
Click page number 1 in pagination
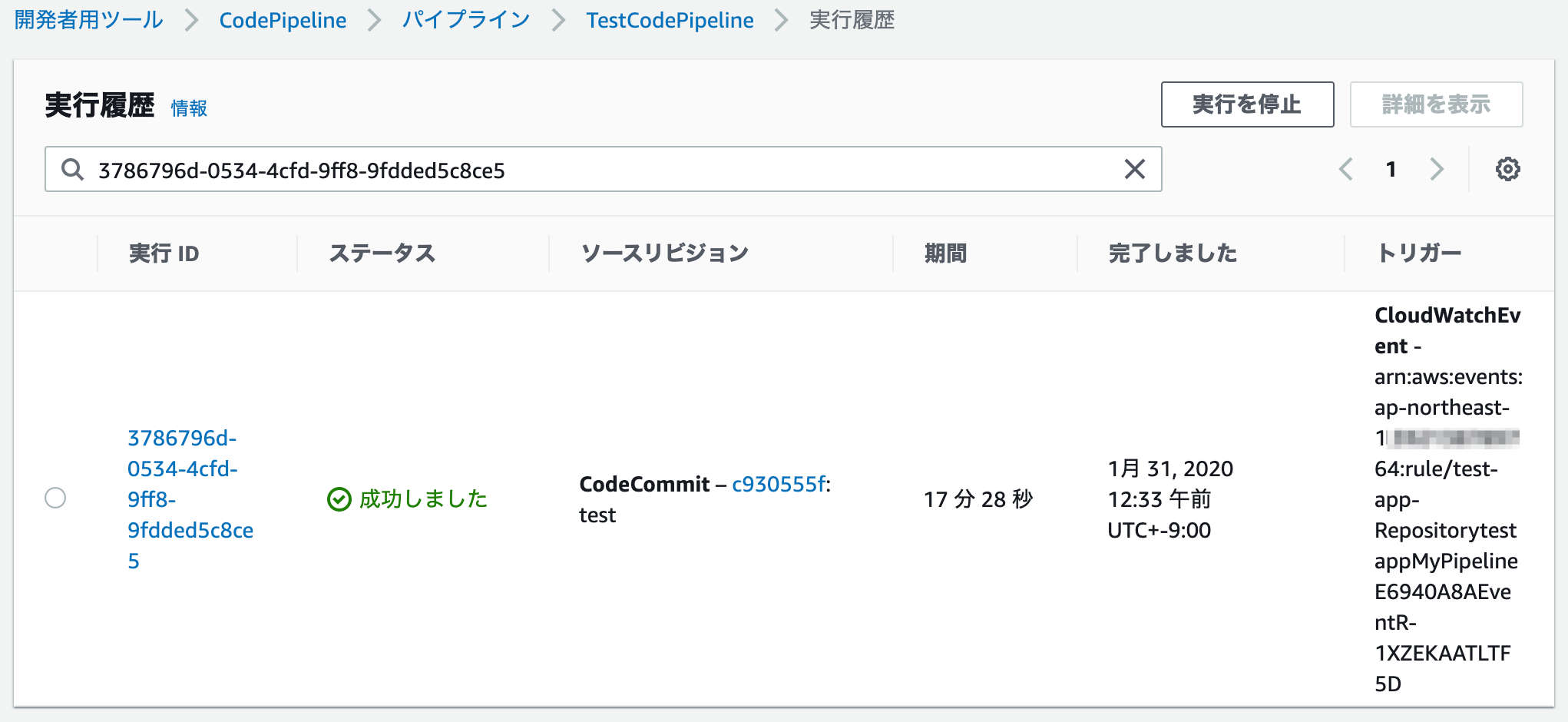pos(1391,169)
